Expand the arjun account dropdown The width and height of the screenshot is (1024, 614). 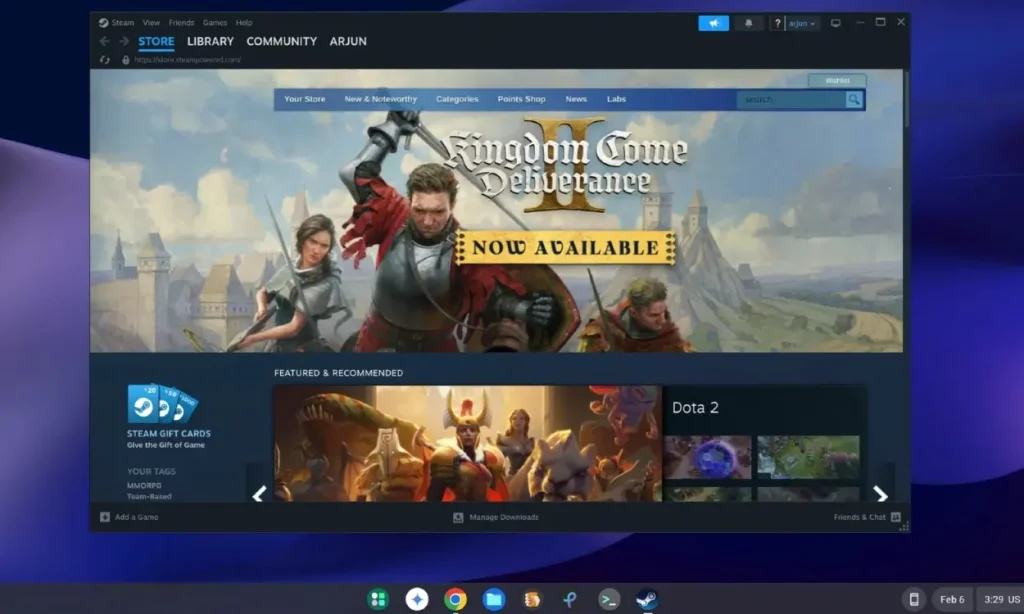click(x=802, y=24)
